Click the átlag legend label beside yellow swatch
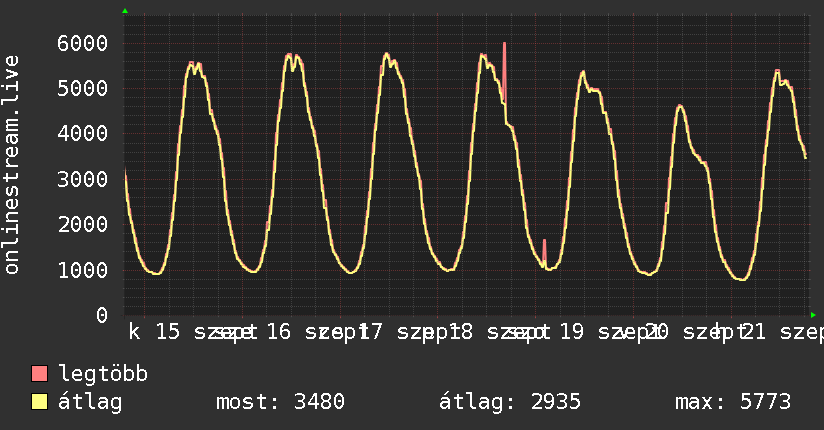This screenshot has height=430, width=824. pyautogui.click(x=90, y=403)
